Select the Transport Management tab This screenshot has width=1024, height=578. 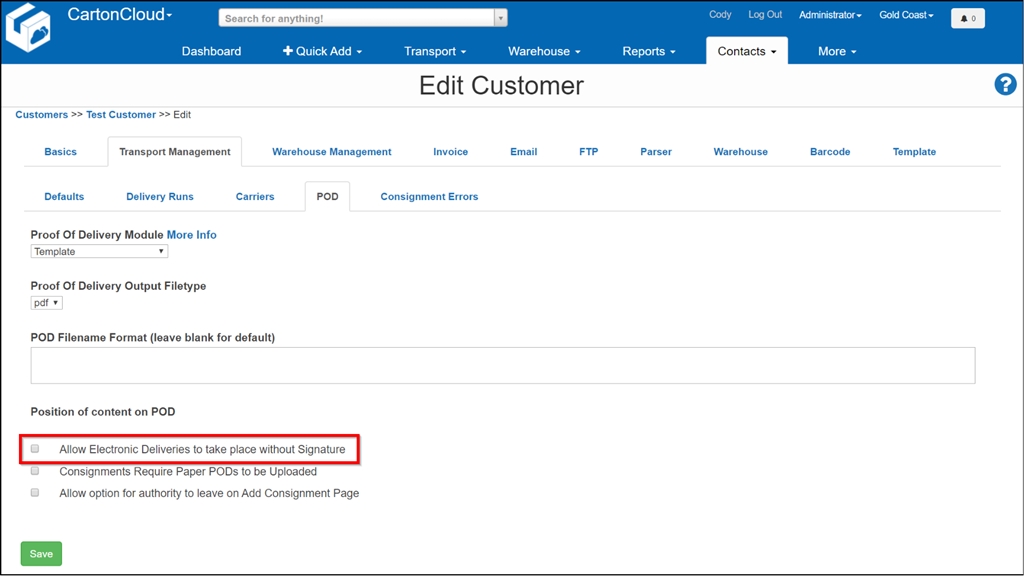[x=174, y=152]
